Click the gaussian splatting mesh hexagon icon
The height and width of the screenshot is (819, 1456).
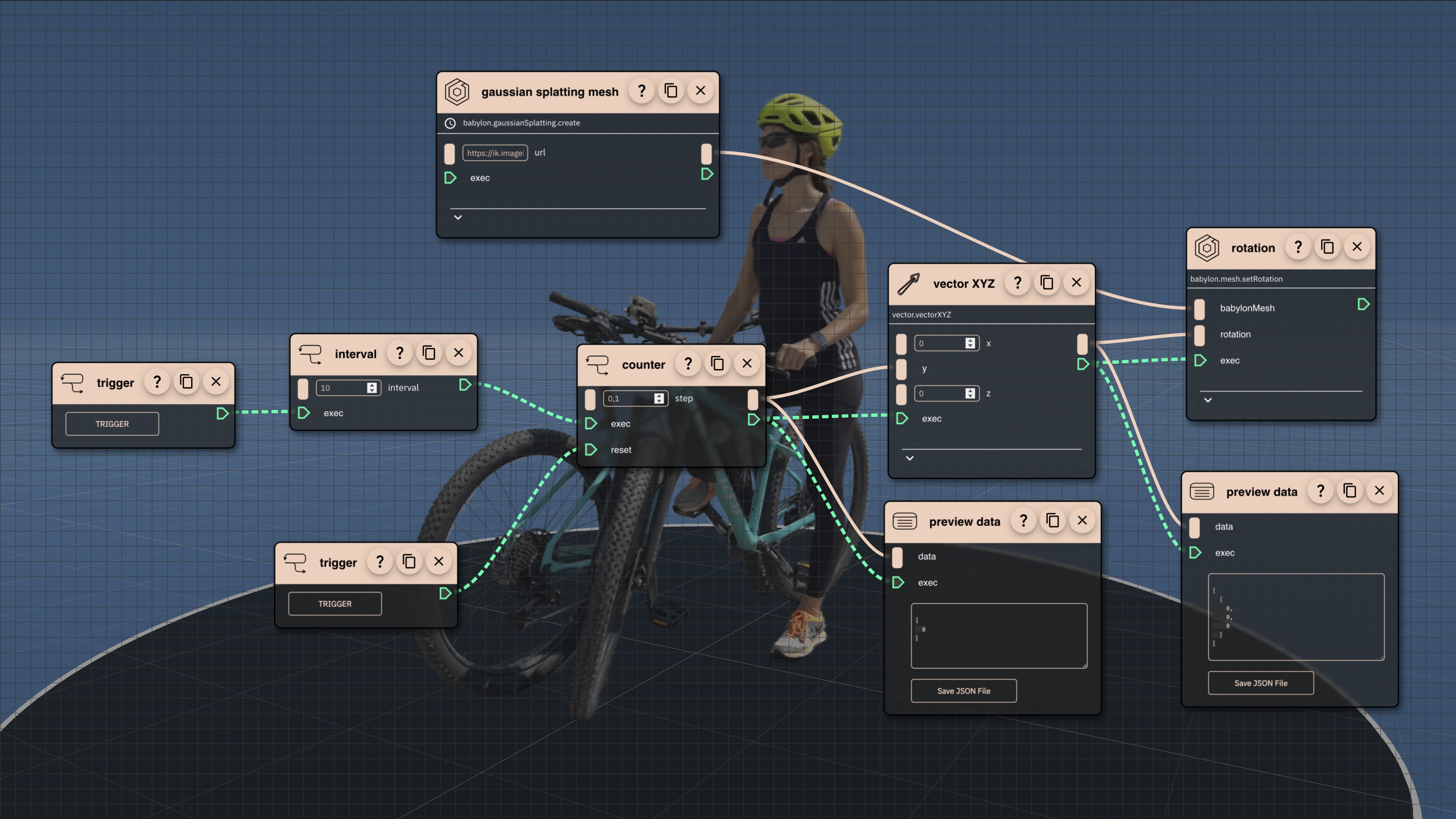(x=457, y=91)
